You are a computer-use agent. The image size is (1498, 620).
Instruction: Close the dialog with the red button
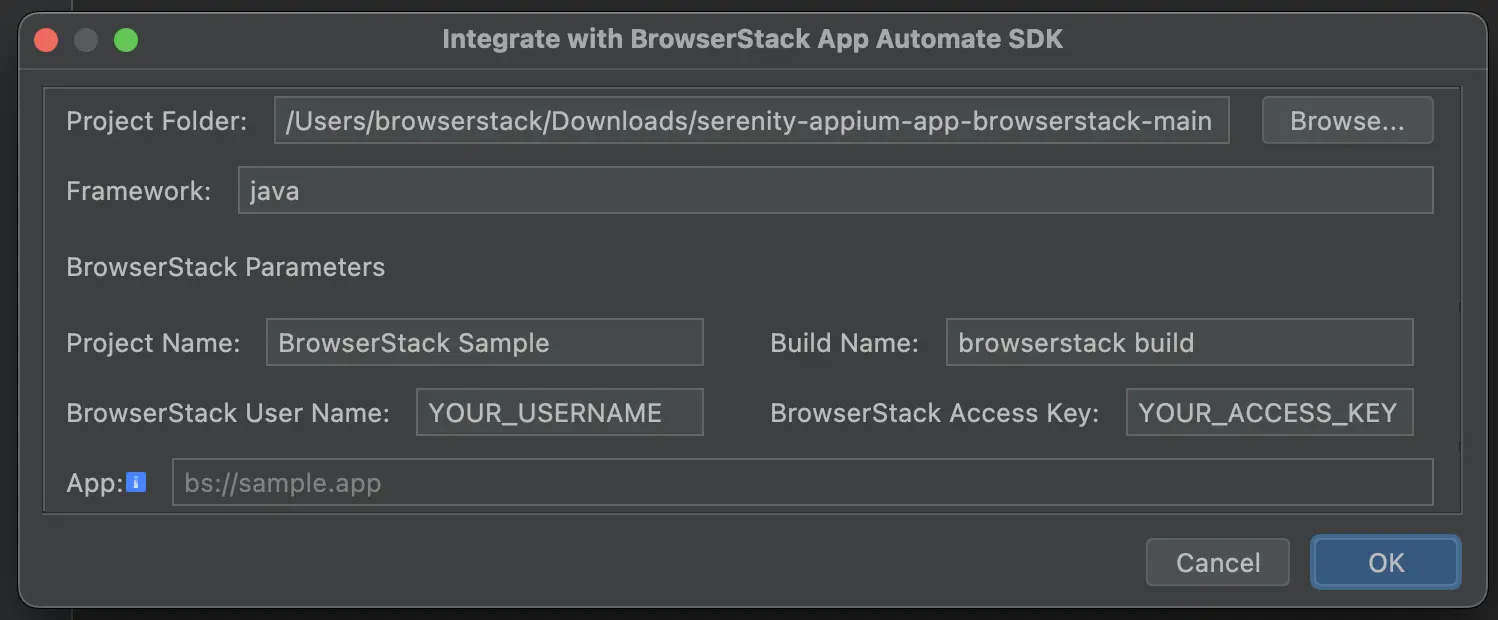click(x=46, y=40)
